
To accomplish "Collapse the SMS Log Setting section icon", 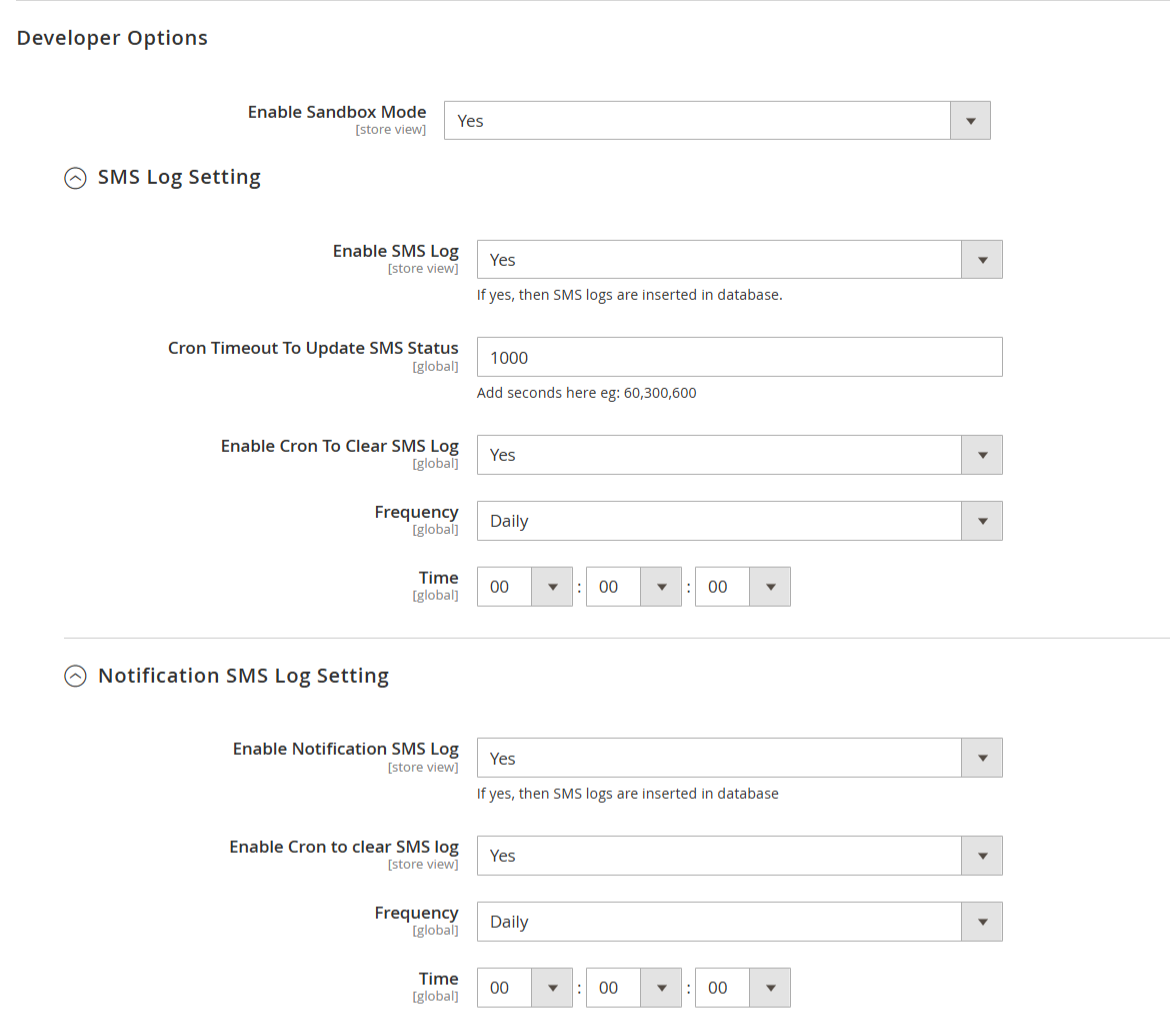I will (75, 178).
